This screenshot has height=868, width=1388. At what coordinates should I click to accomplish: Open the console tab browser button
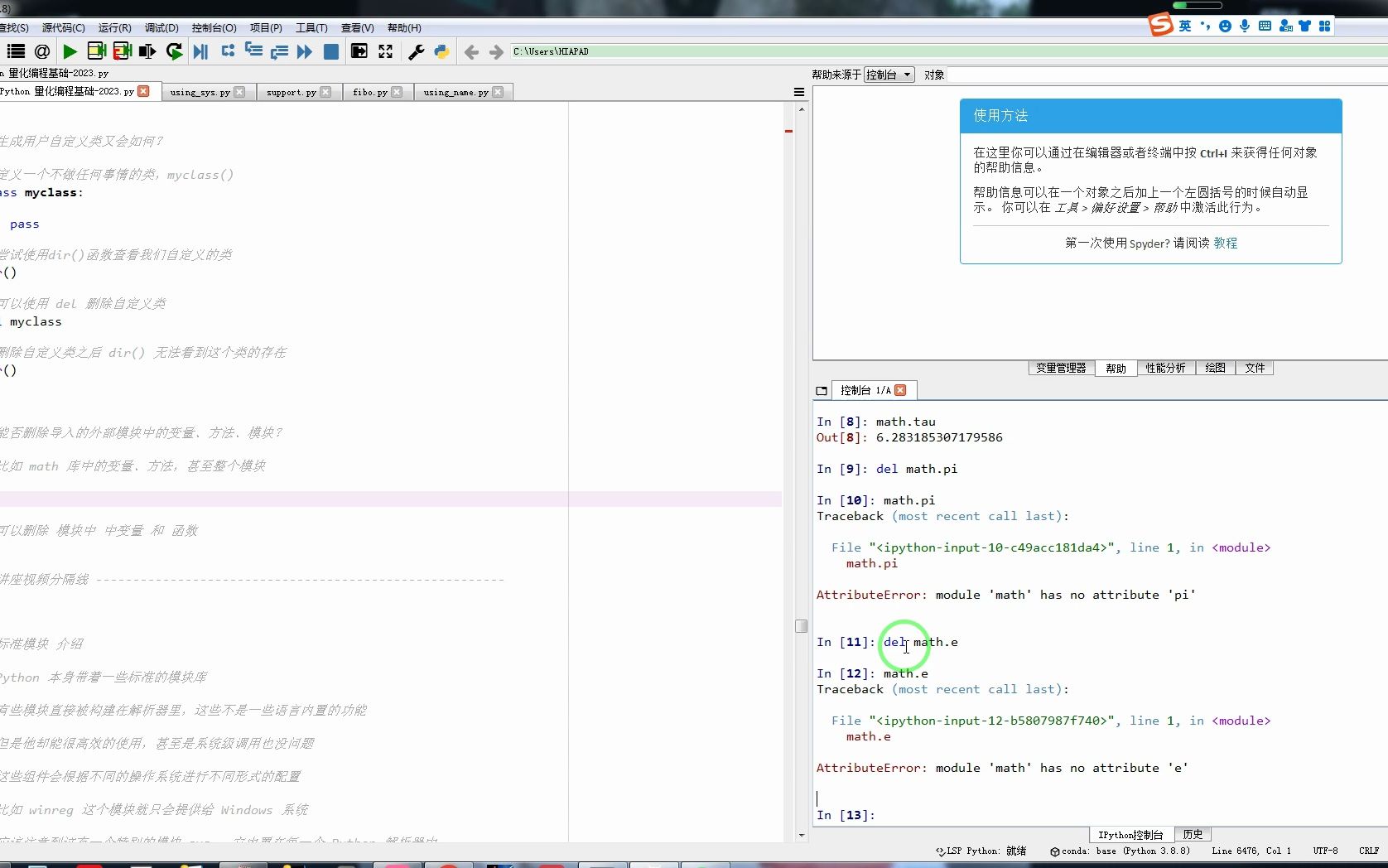pos(822,390)
